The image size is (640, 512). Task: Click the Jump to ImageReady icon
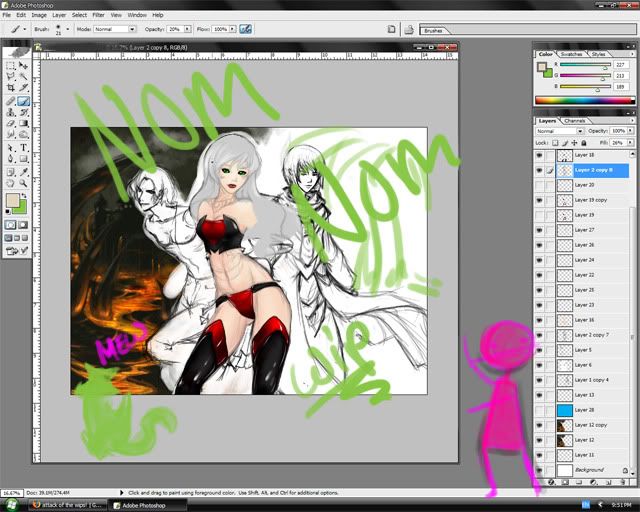click(x=17, y=251)
